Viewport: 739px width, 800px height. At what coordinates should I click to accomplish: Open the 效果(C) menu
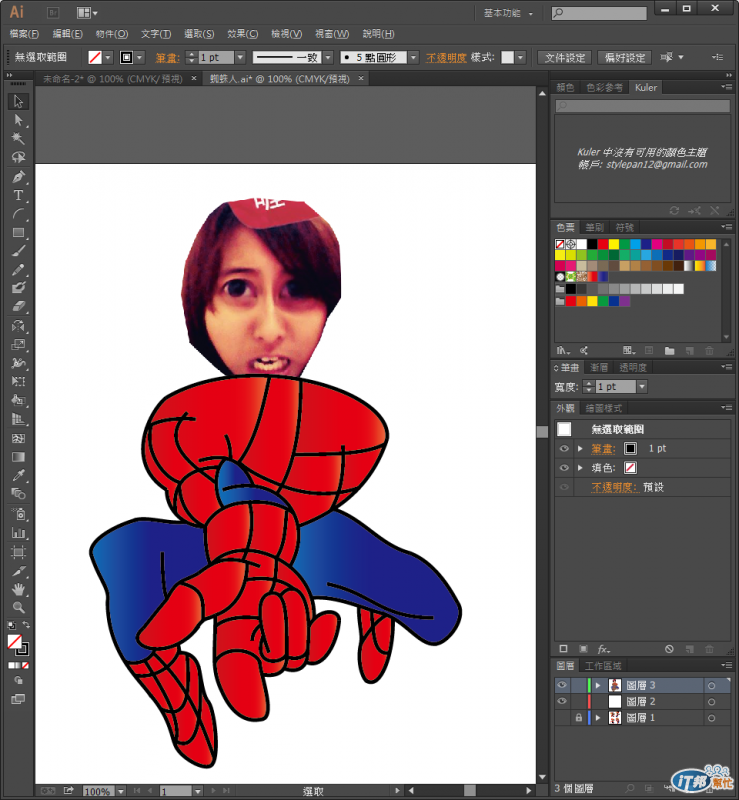(241, 34)
